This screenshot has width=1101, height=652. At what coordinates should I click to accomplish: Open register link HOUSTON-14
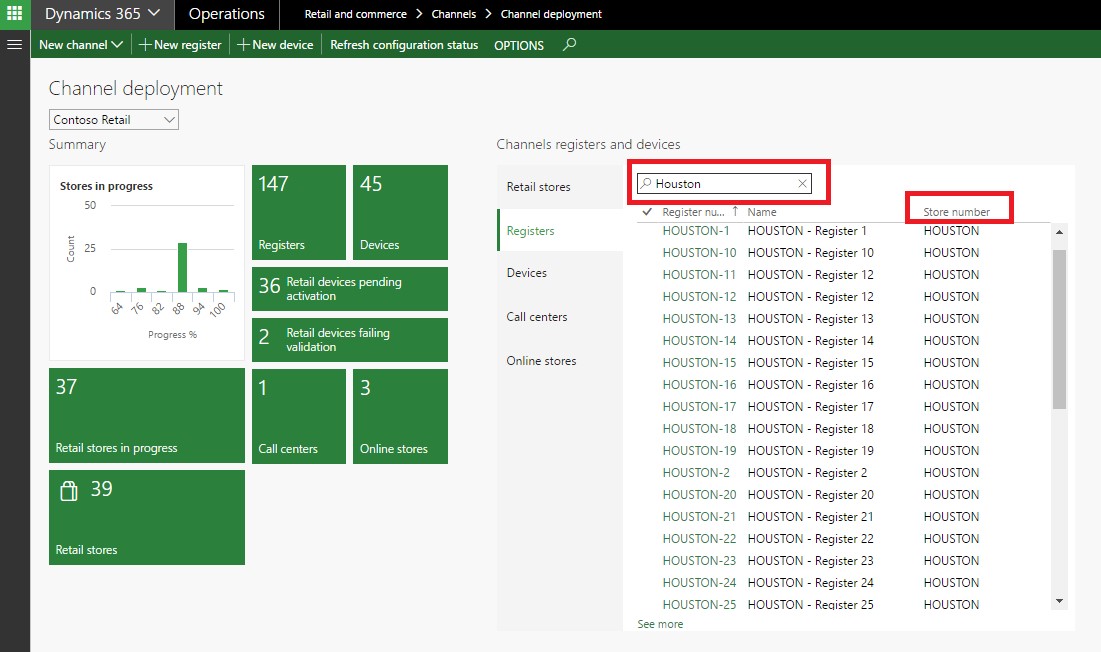click(699, 340)
